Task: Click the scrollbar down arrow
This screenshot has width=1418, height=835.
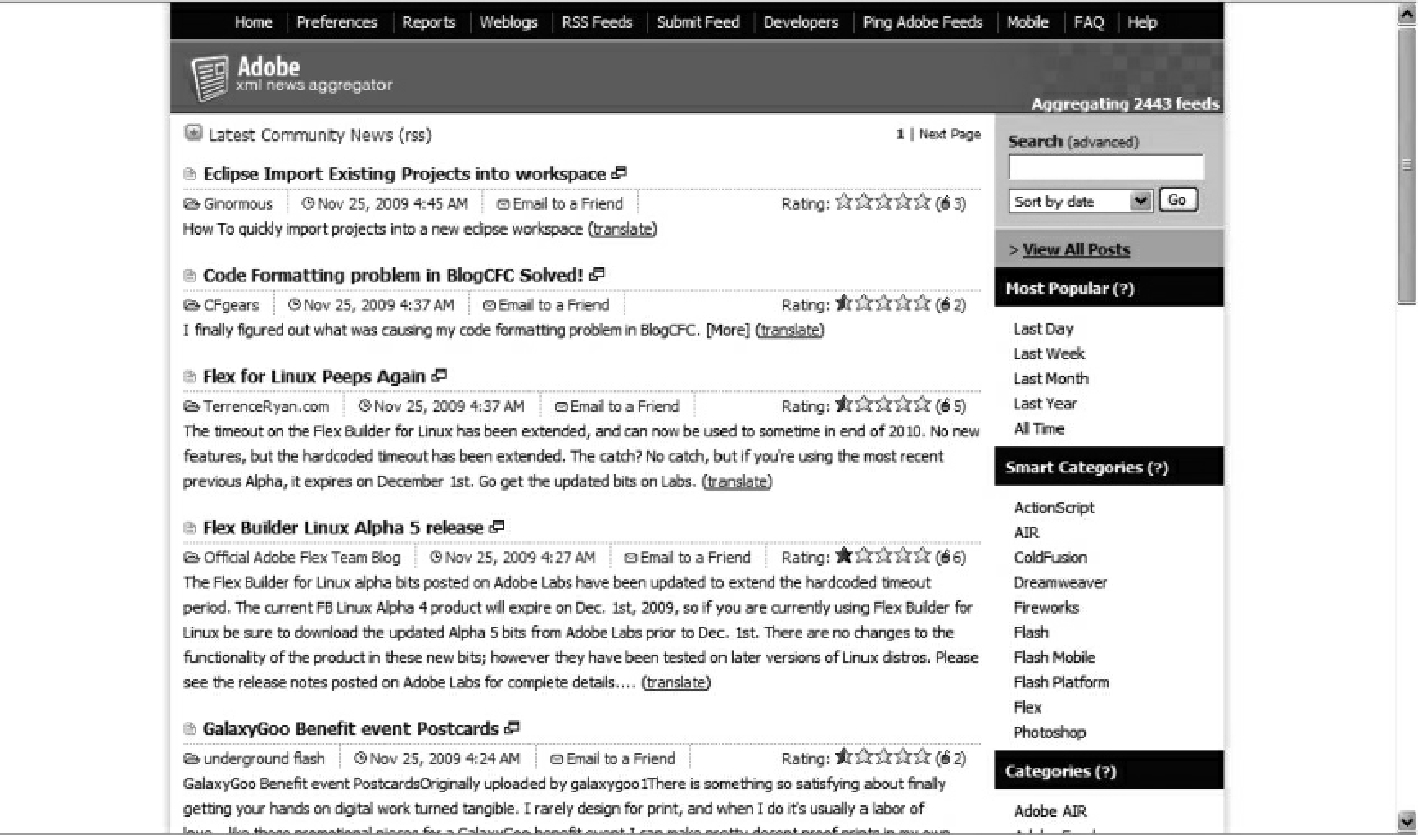Action: tap(1408, 819)
